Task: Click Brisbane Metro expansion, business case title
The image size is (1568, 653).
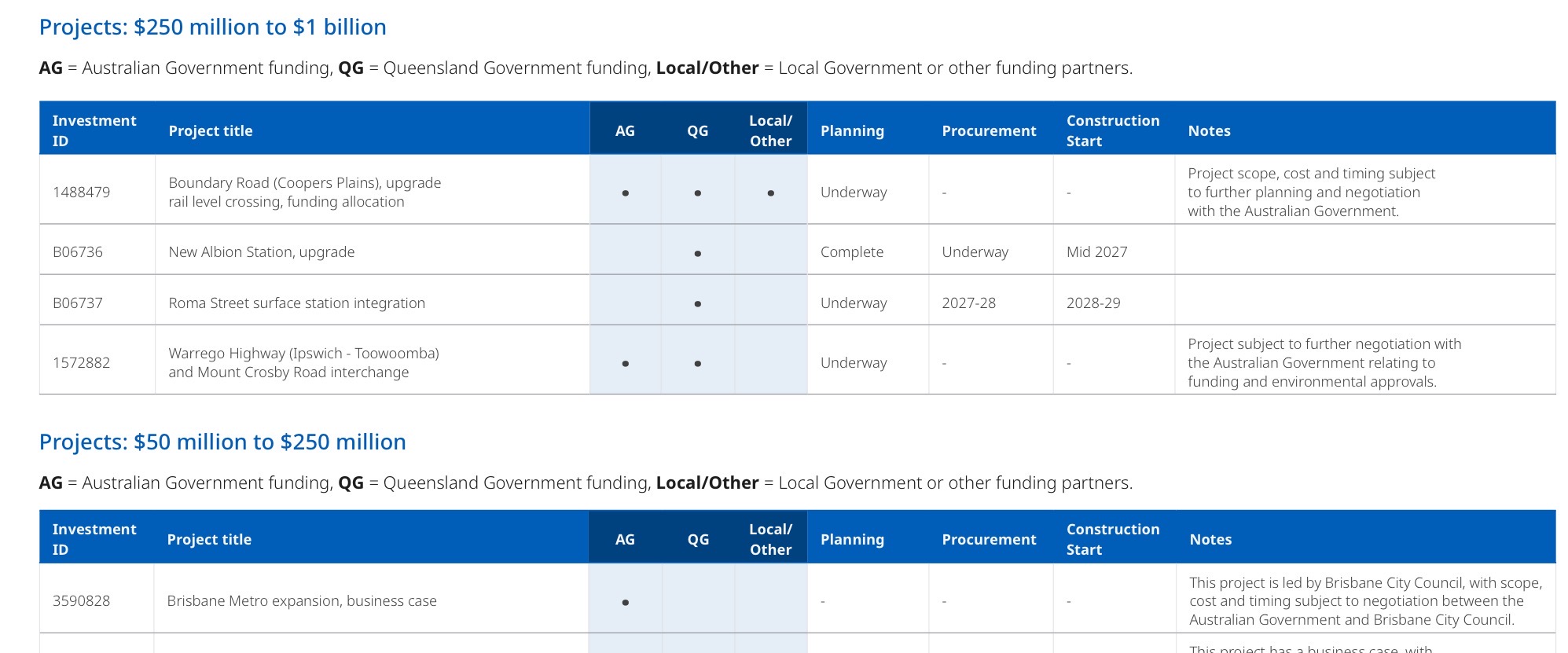Action: (x=302, y=601)
